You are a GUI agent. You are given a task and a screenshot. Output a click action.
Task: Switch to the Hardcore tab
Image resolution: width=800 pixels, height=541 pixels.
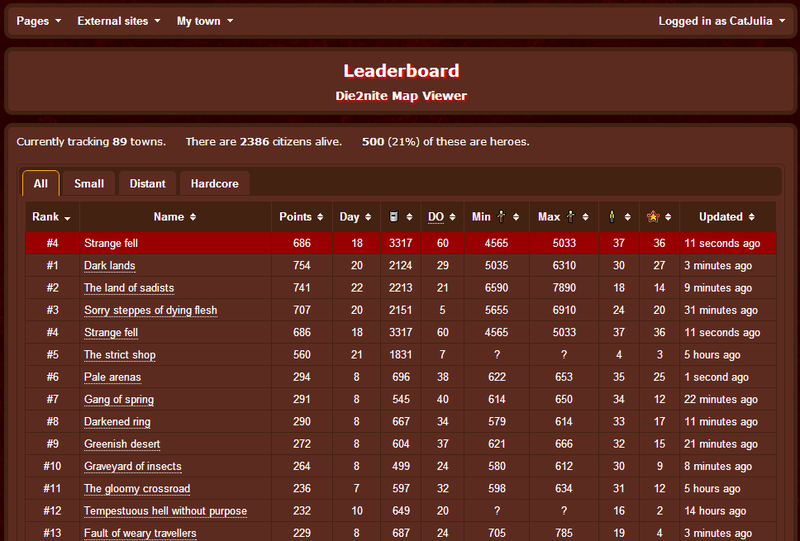tap(214, 184)
